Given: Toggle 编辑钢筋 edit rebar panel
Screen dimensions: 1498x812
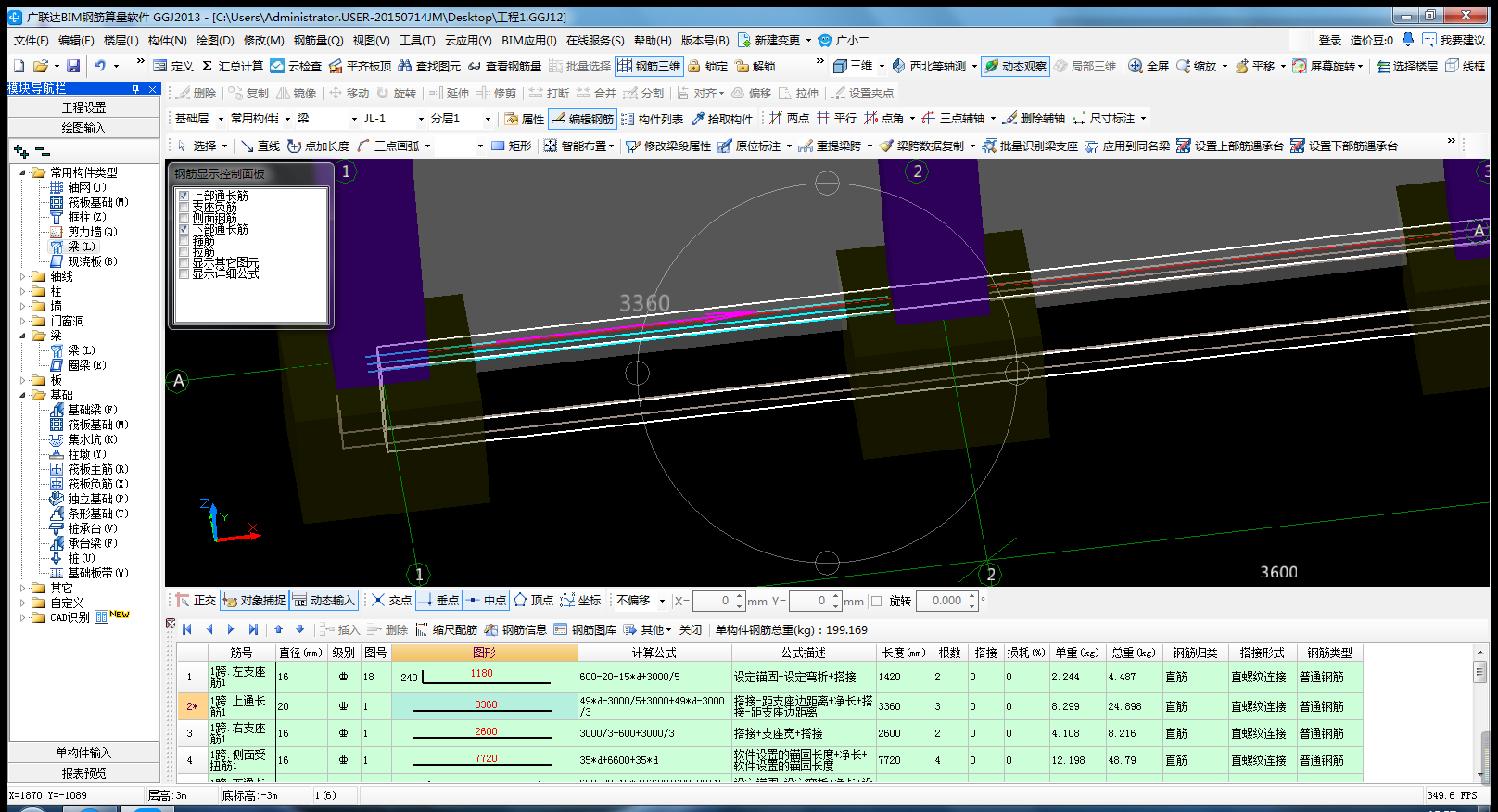Looking at the screenshot, I should pyautogui.click(x=582, y=119).
